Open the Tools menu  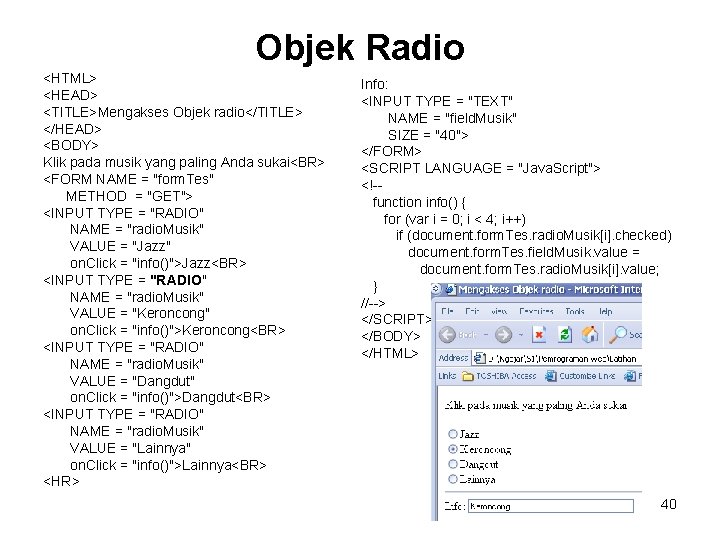click(x=575, y=311)
